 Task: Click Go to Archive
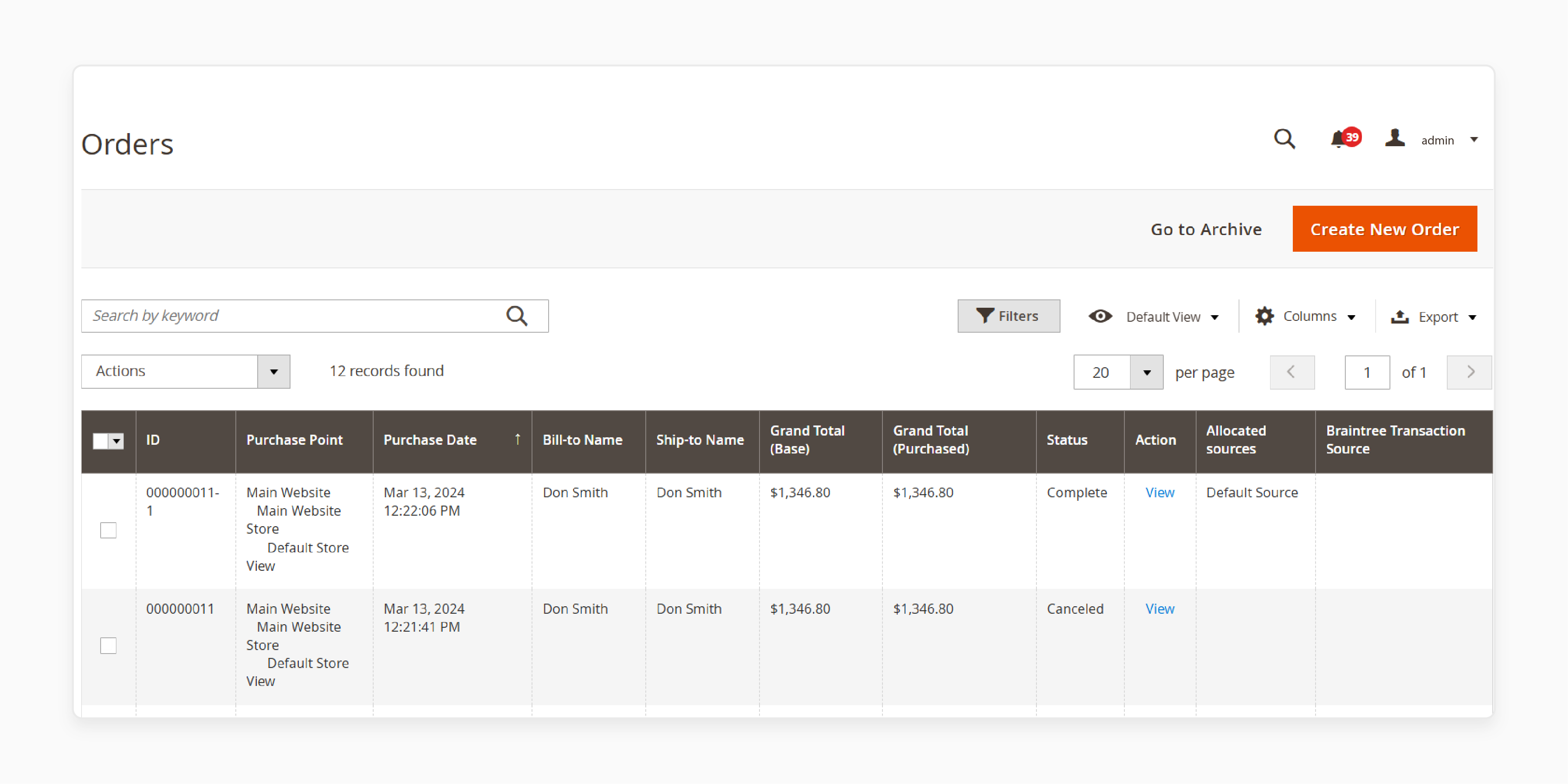pyautogui.click(x=1206, y=229)
